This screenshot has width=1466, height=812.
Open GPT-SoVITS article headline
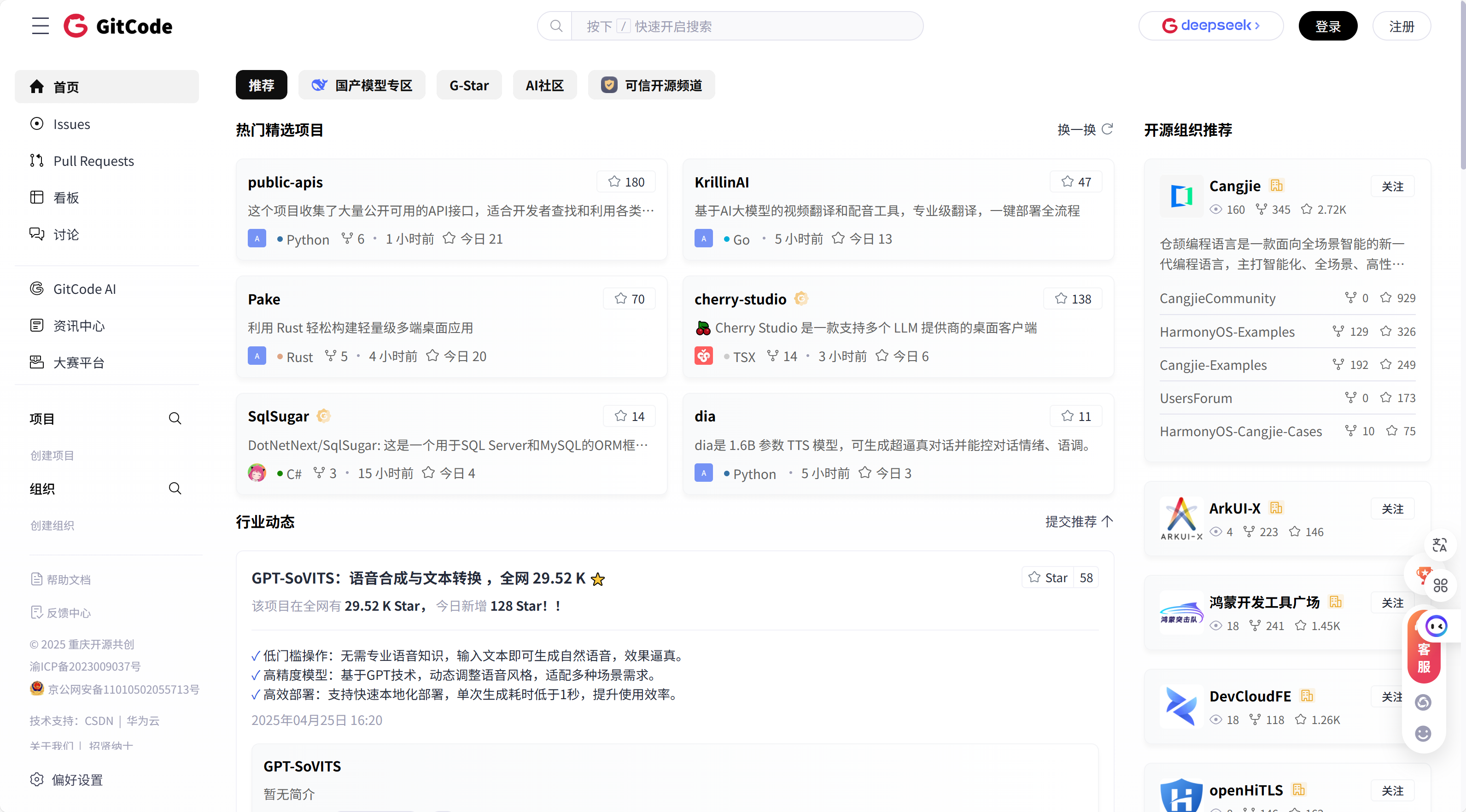(x=428, y=578)
